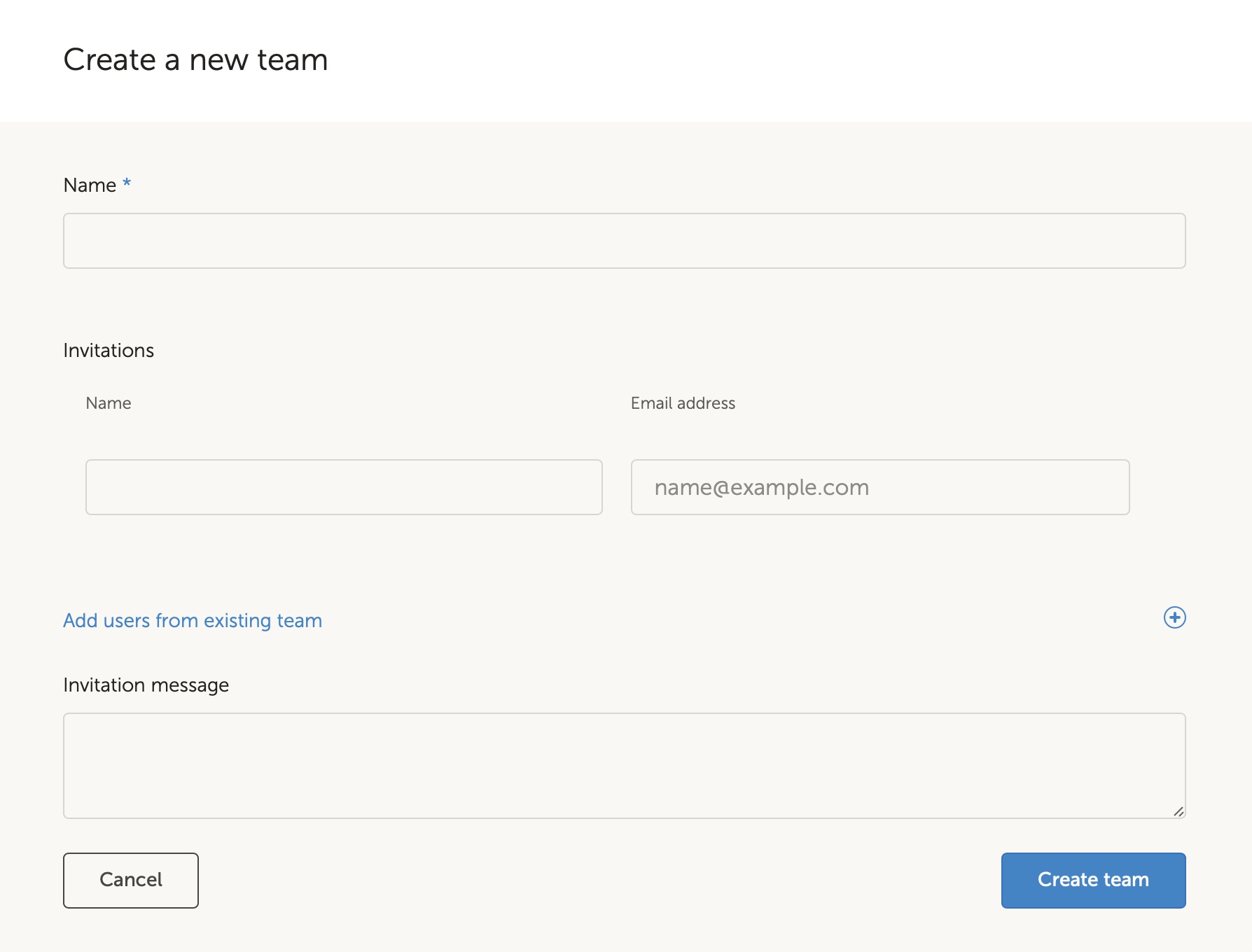
Task: Grab the message box resize handle
Action: pyautogui.click(x=1178, y=811)
